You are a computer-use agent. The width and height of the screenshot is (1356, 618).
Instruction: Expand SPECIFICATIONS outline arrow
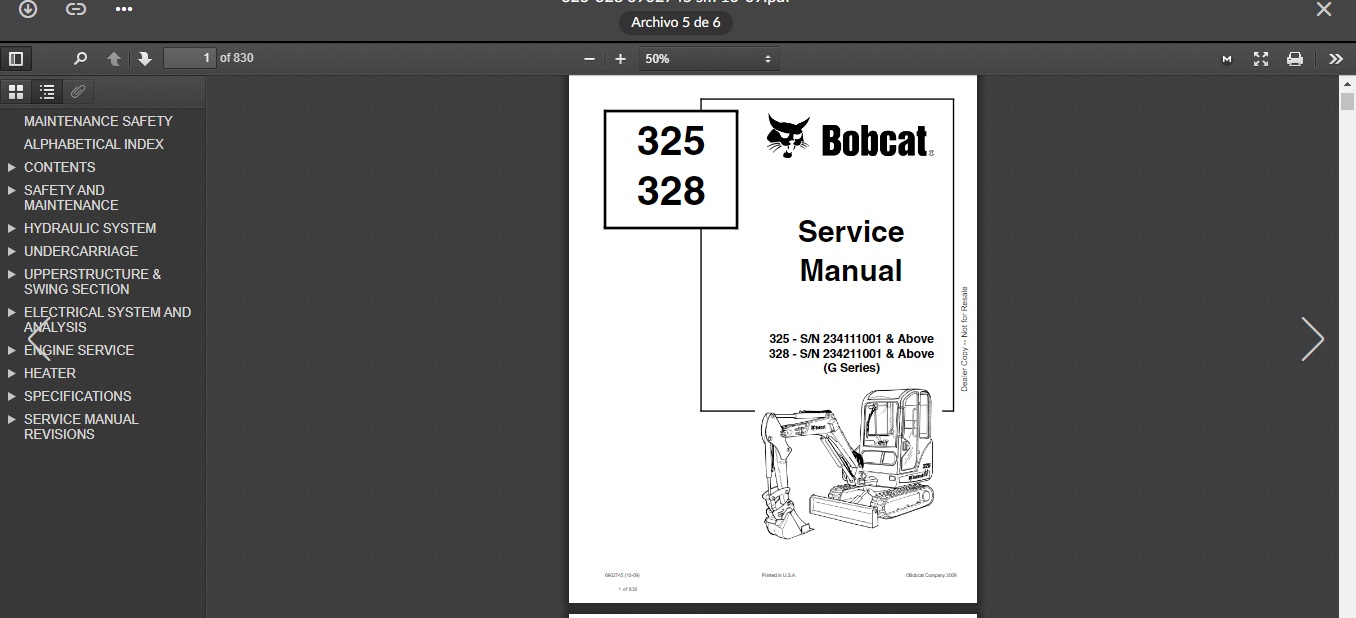click(12, 396)
